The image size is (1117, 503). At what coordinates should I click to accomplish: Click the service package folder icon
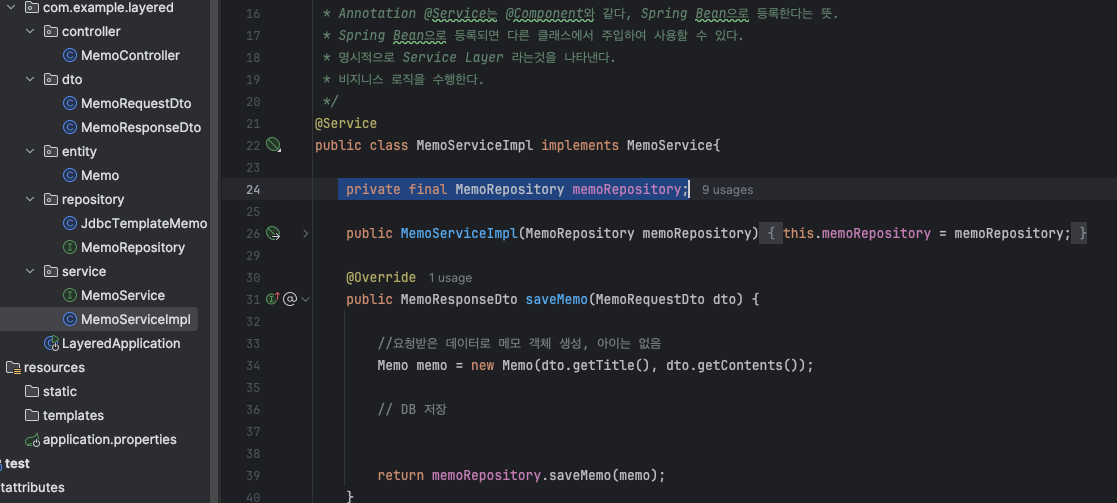pos(51,271)
